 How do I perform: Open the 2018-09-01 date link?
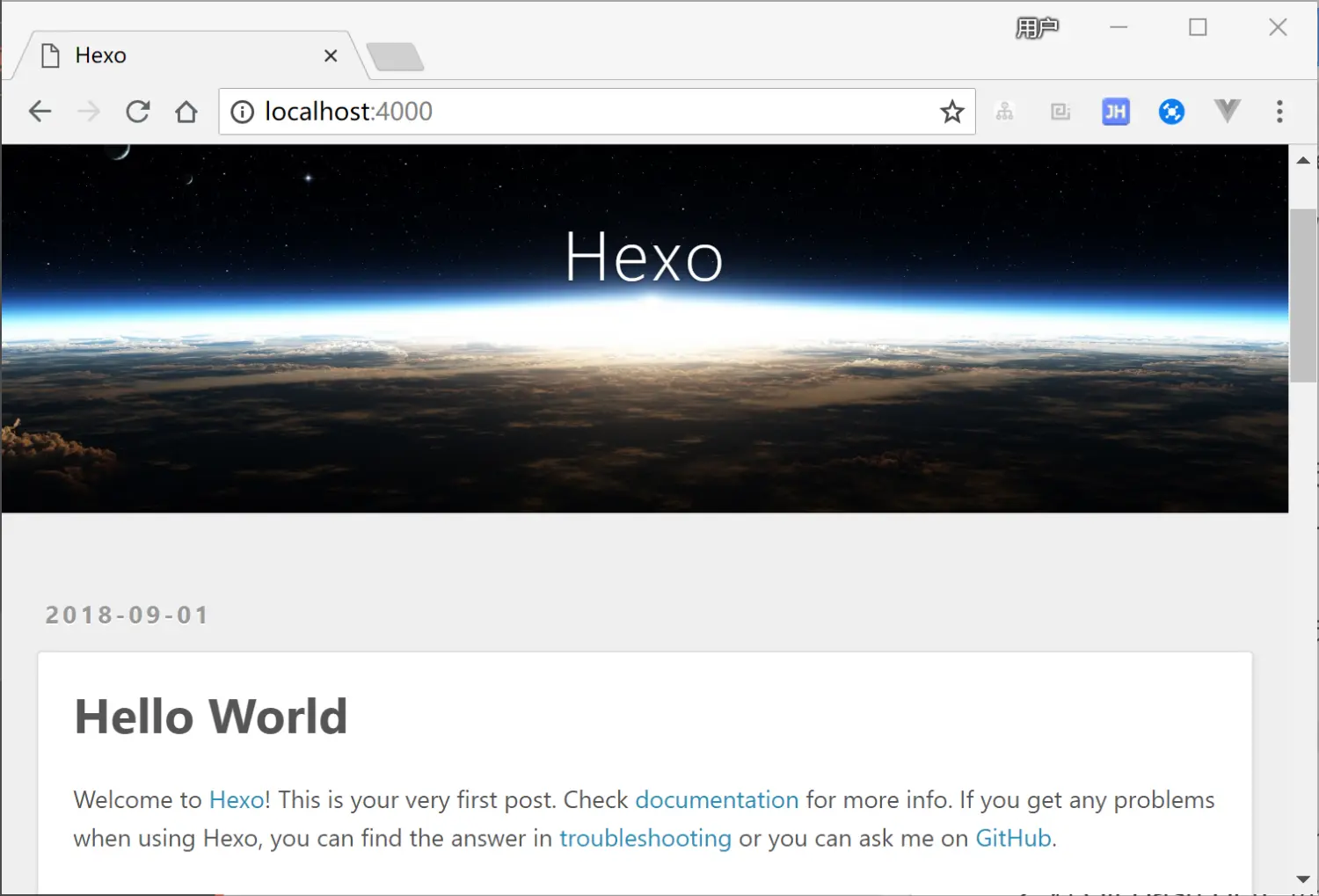point(128,615)
